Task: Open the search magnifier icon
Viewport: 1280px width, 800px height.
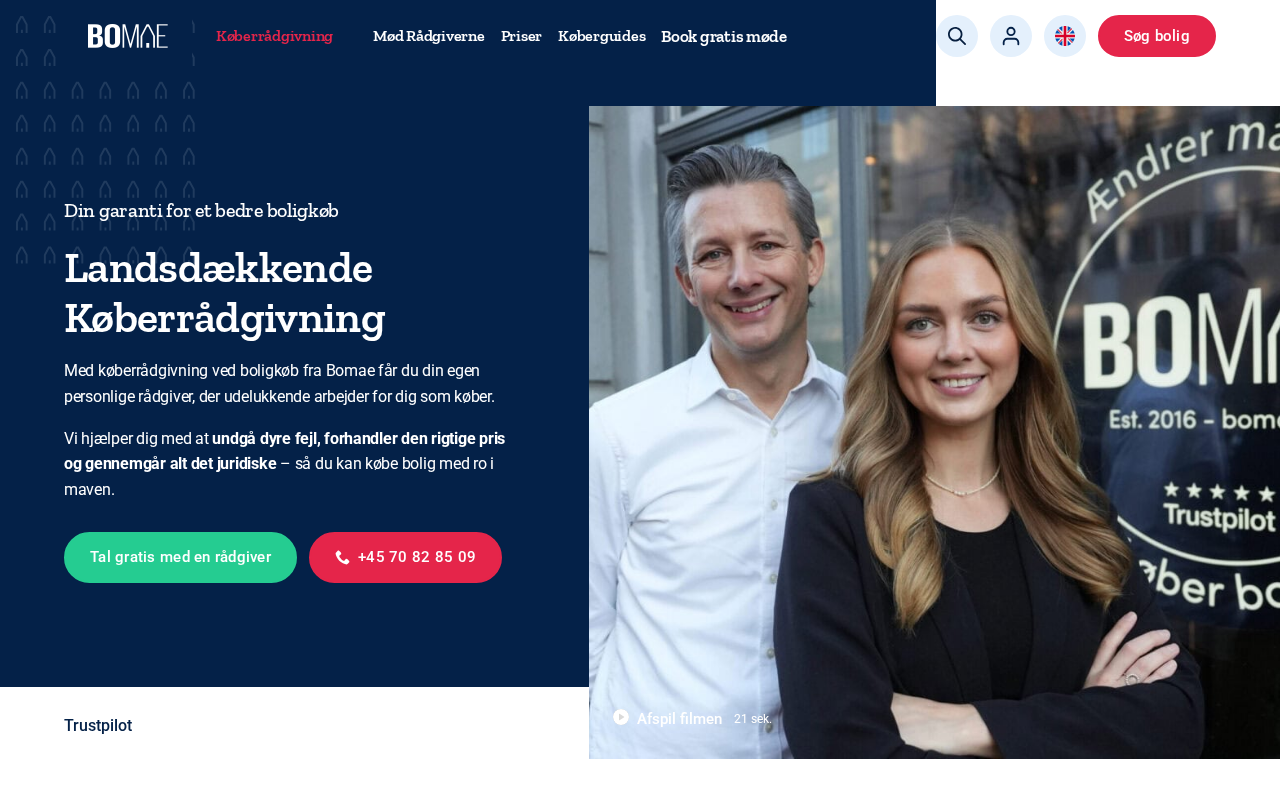Action: tap(957, 36)
